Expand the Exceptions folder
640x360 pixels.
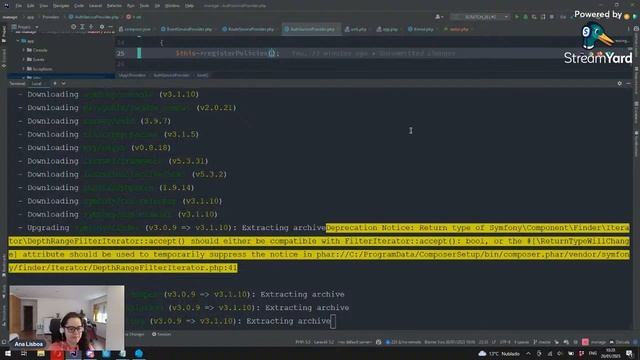tap(24, 69)
